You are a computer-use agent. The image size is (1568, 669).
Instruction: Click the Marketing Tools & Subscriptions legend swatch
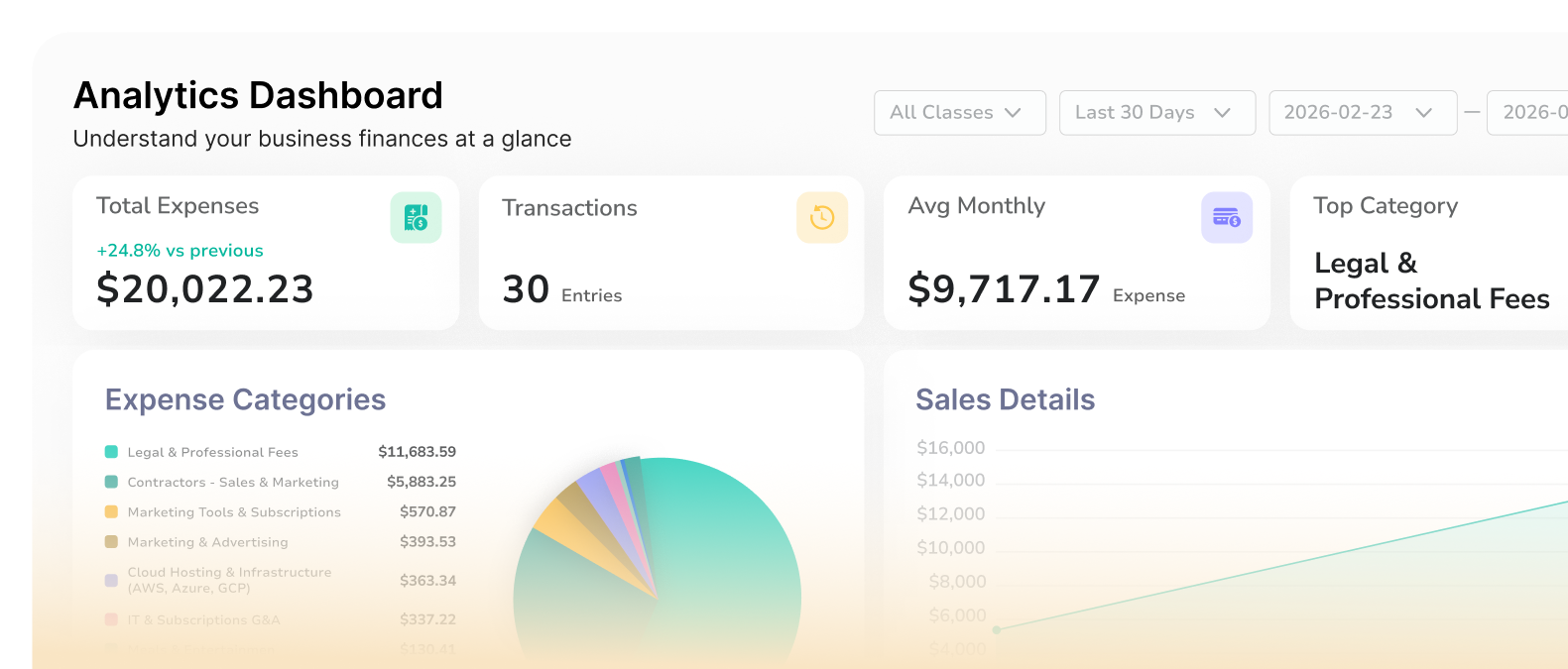click(x=111, y=512)
